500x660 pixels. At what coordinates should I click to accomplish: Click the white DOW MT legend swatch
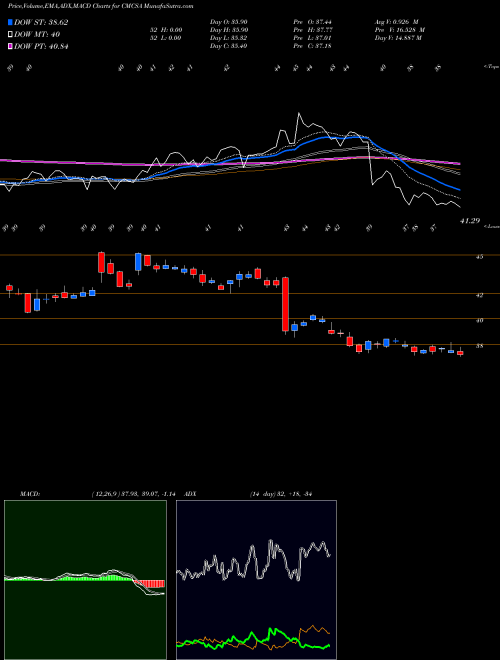tap(10, 35)
